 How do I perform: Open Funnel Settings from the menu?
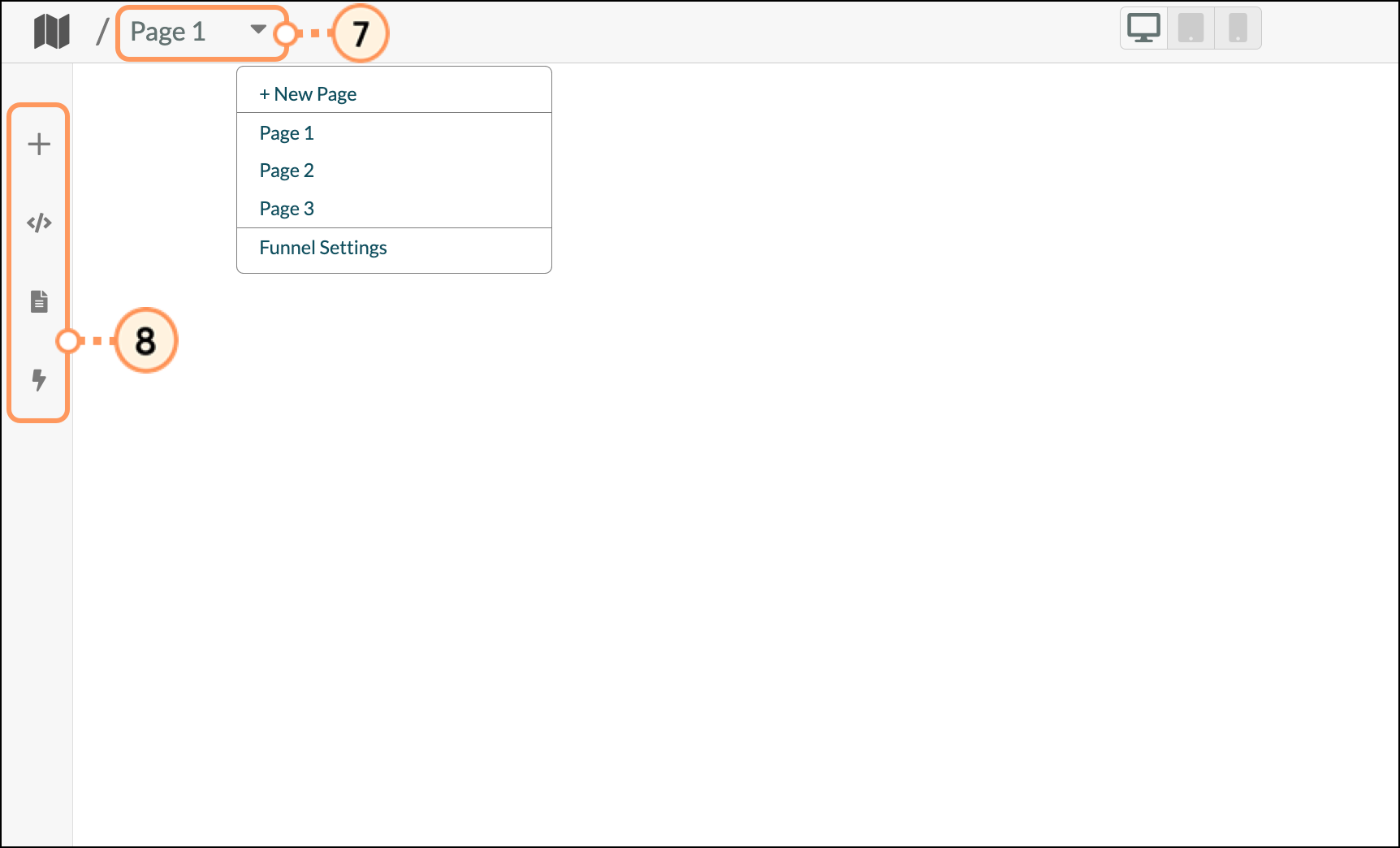pos(394,248)
